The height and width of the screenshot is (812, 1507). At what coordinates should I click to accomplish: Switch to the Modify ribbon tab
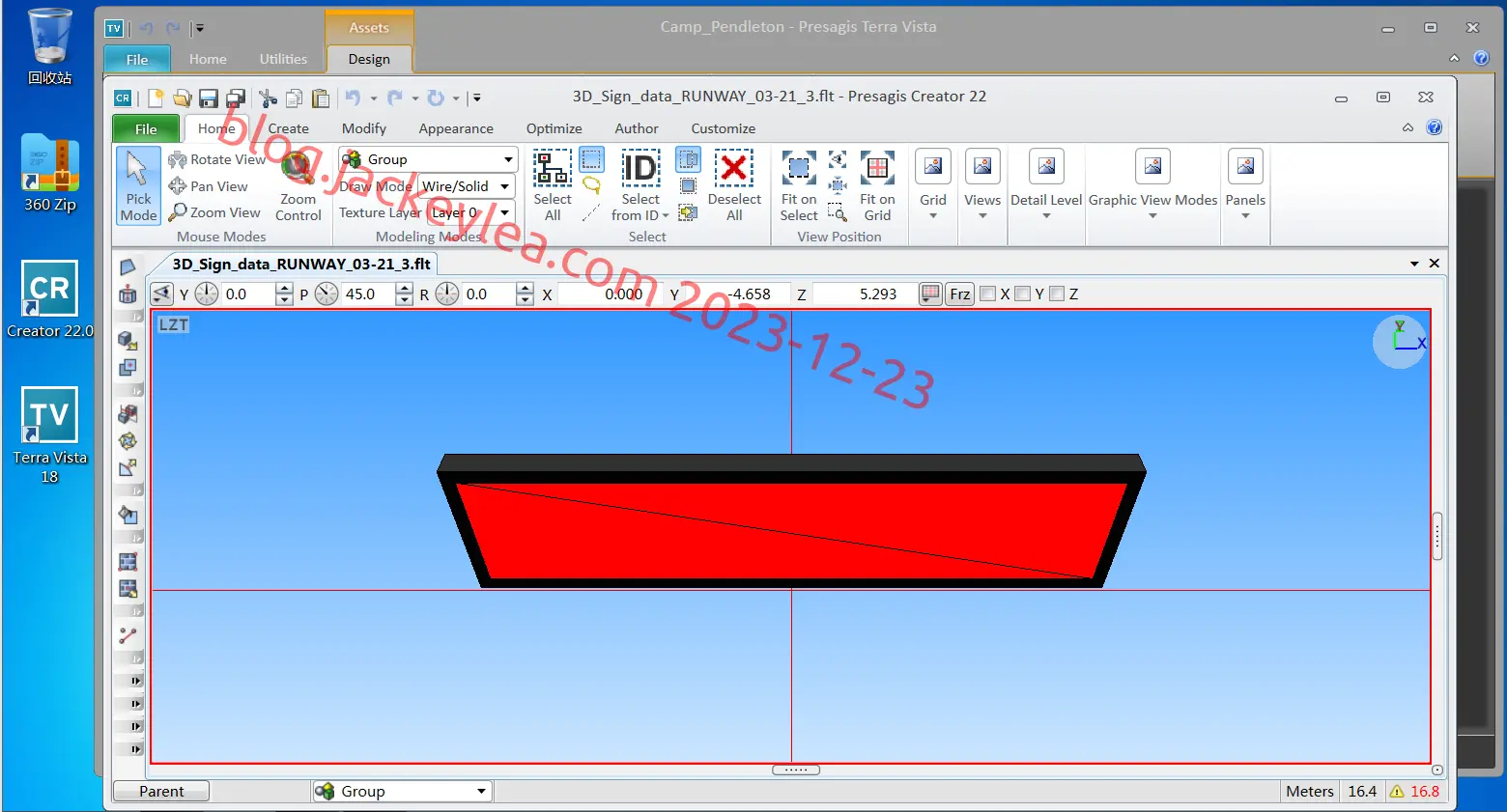point(363,128)
